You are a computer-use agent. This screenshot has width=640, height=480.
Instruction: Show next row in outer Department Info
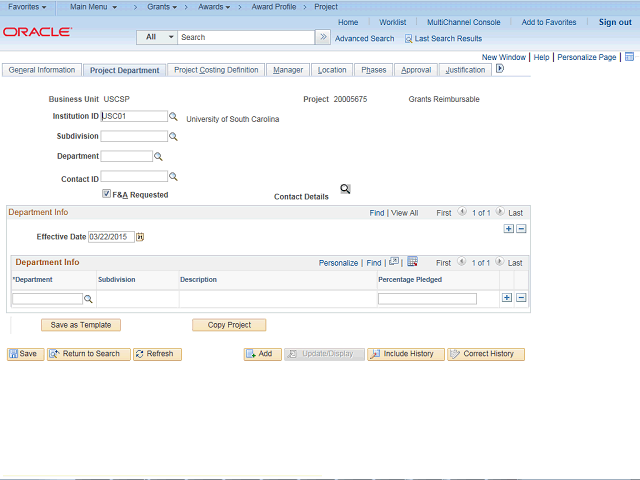coord(500,211)
